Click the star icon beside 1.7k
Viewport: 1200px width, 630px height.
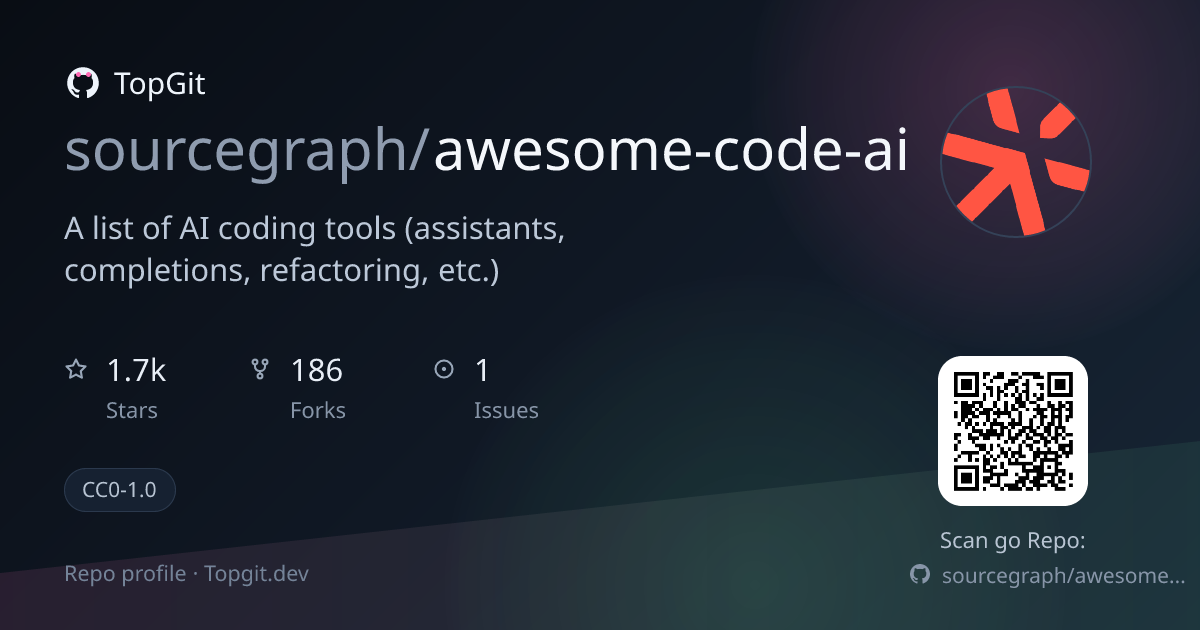(76, 370)
